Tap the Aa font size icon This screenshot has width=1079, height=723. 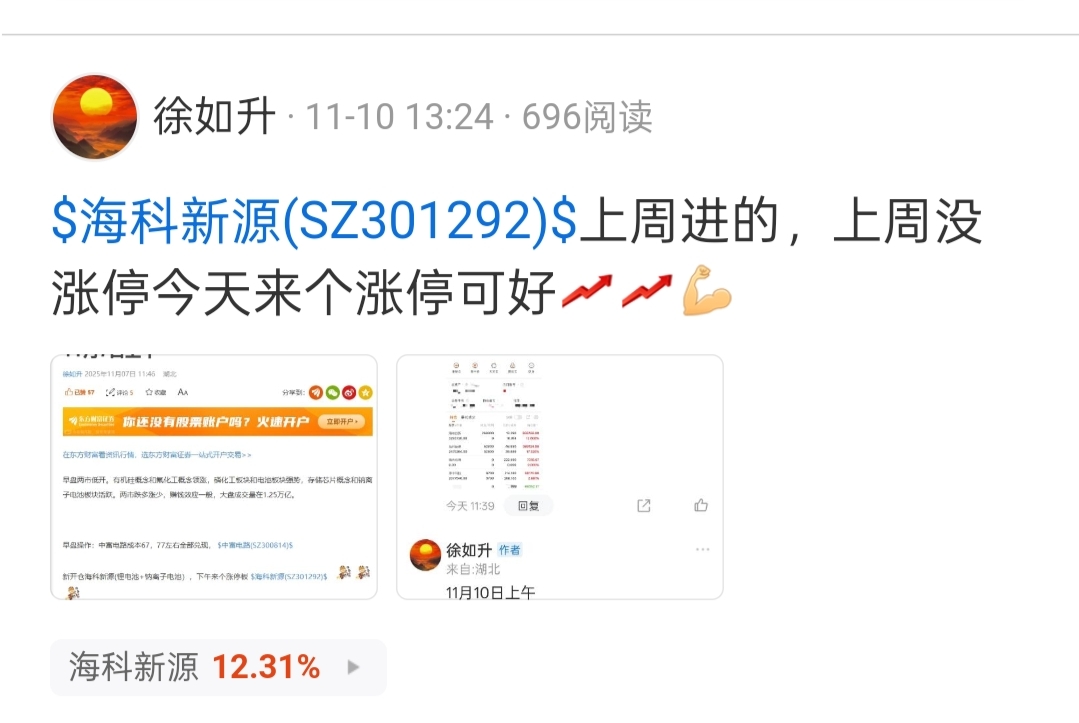(182, 392)
